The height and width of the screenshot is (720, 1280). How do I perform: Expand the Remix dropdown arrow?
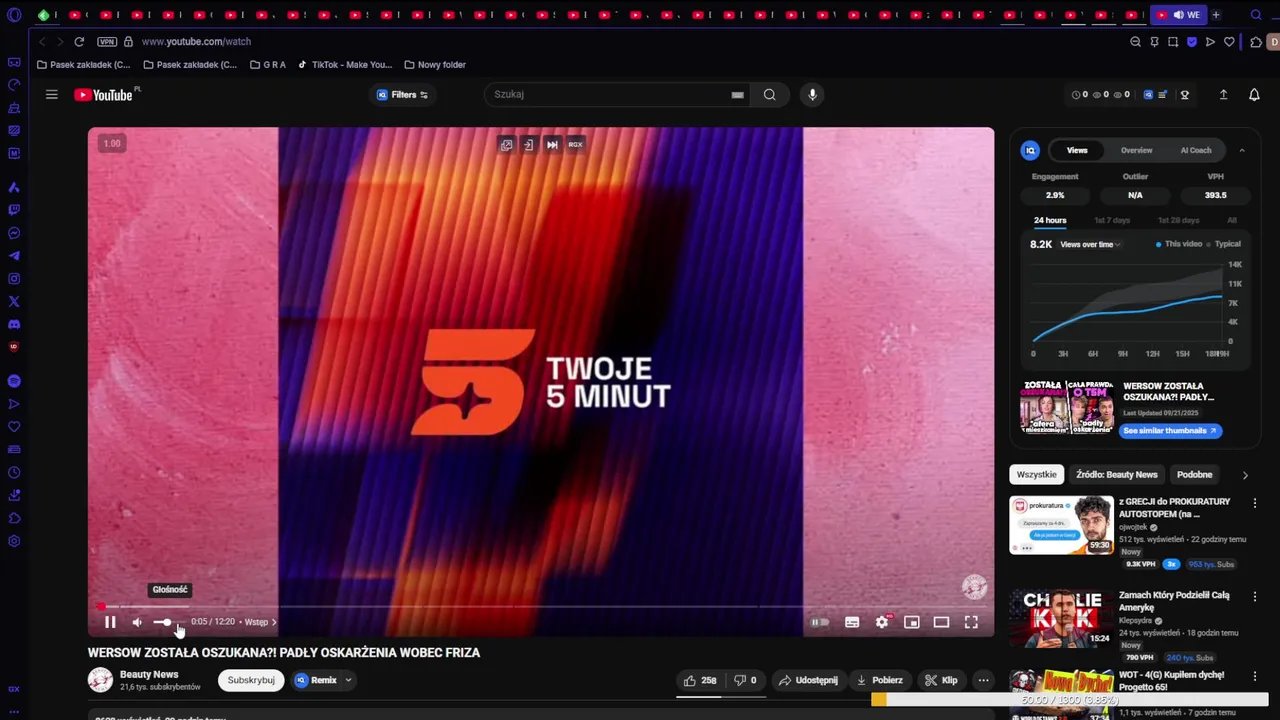coord(348,680)
